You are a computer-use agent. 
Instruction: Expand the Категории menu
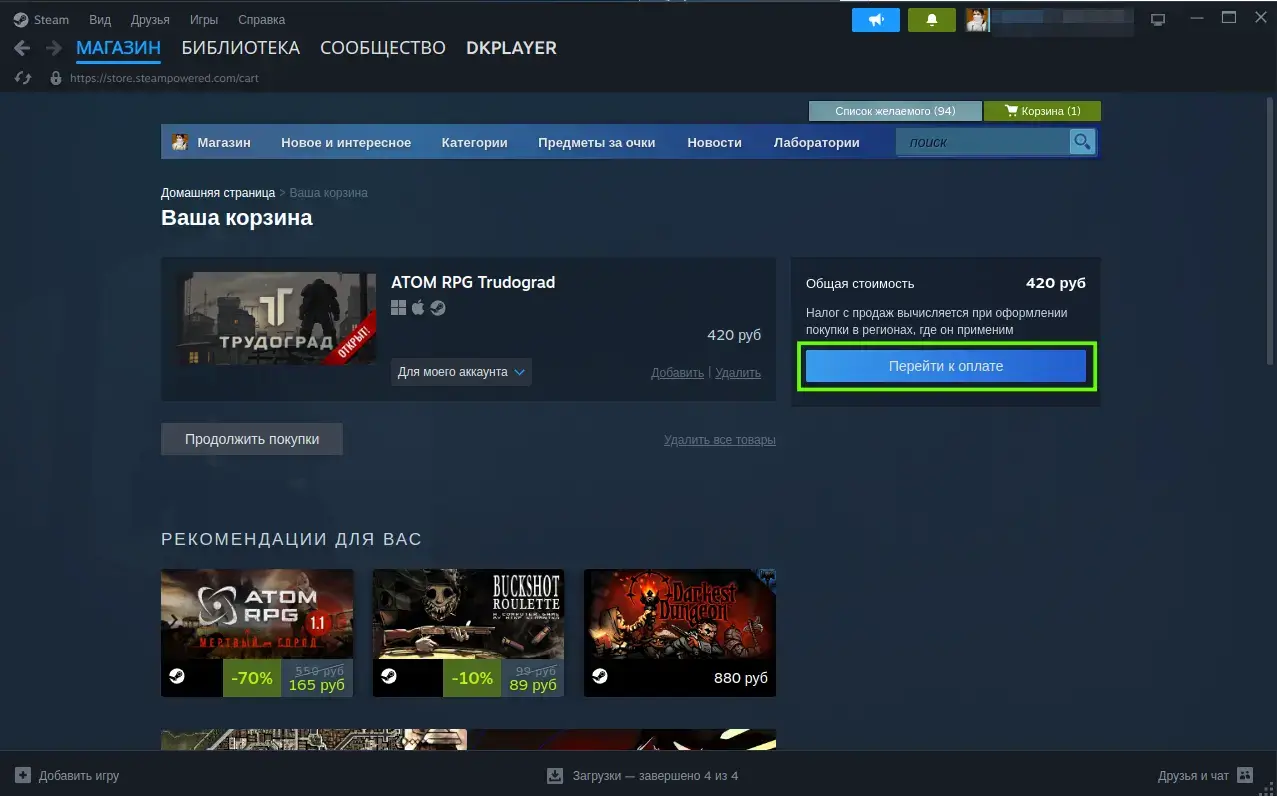[474, 142]
